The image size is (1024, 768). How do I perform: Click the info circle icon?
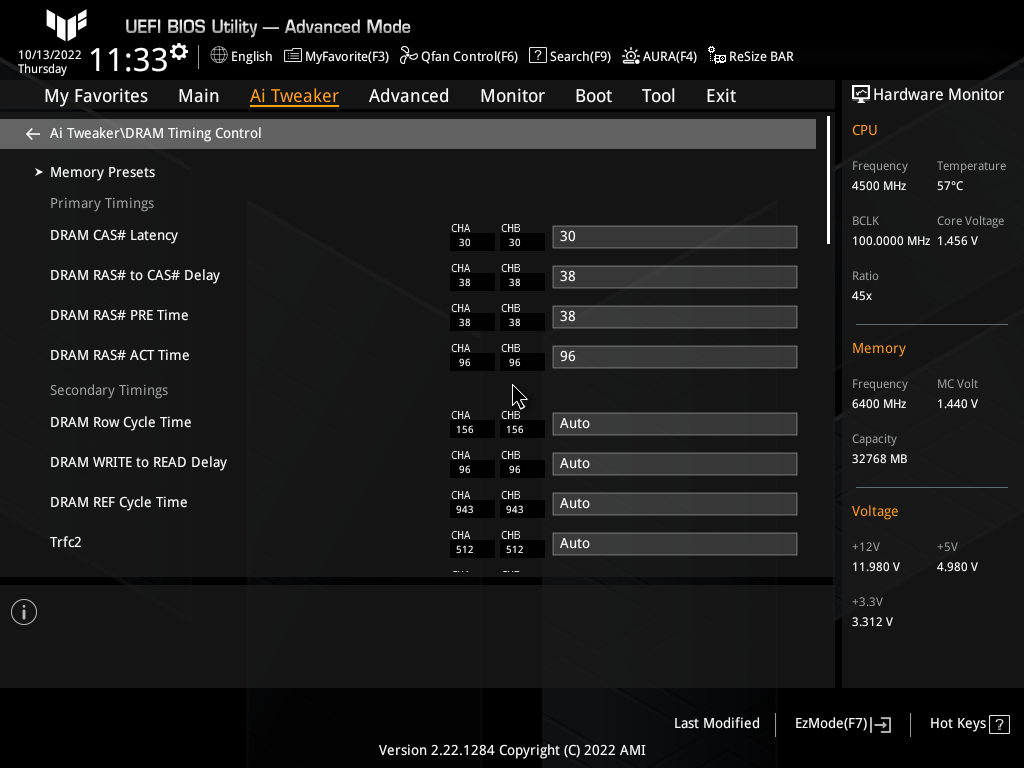point(24,612)
